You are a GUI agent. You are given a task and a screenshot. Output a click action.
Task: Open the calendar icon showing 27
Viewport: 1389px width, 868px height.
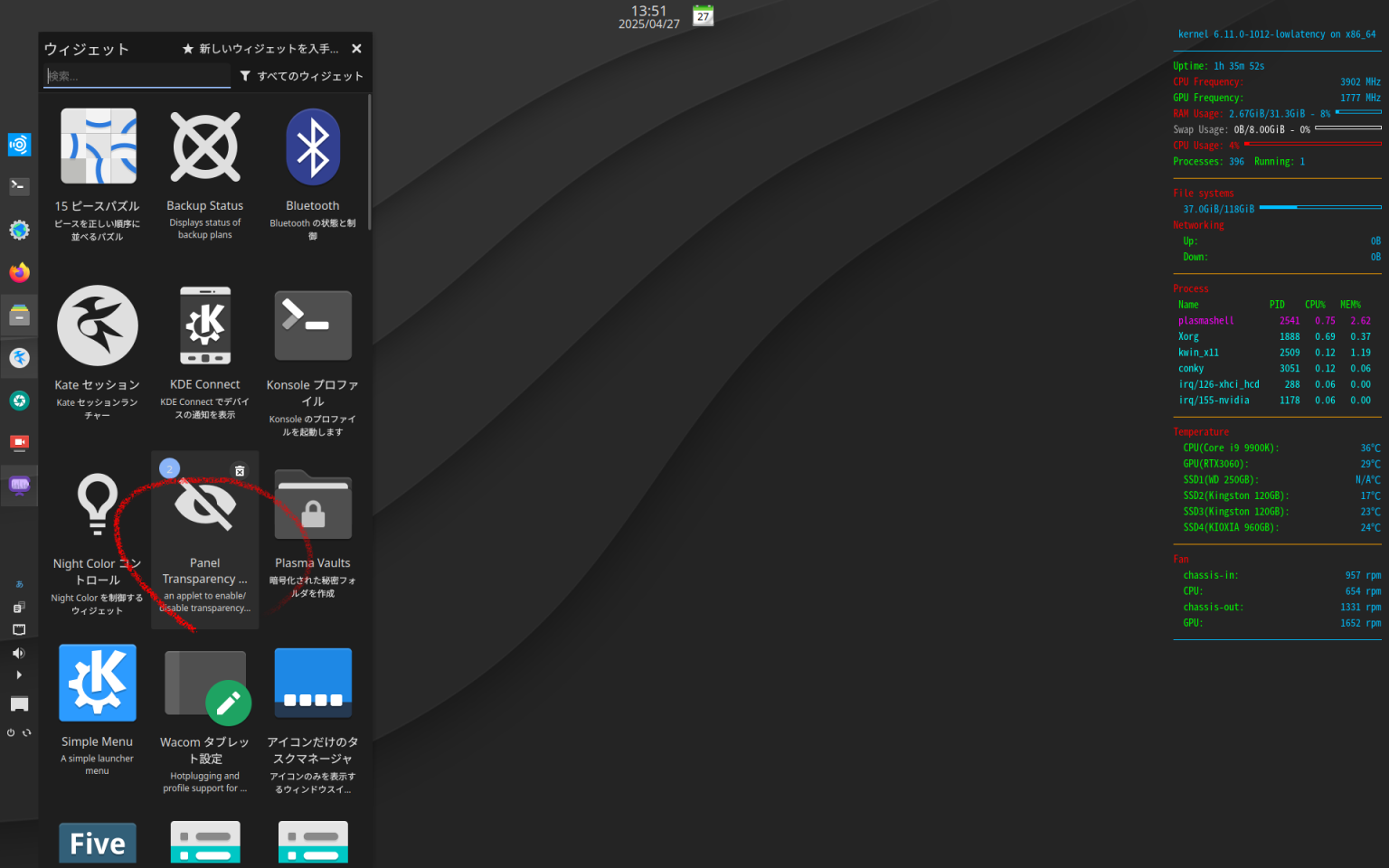tap(704, 15)
